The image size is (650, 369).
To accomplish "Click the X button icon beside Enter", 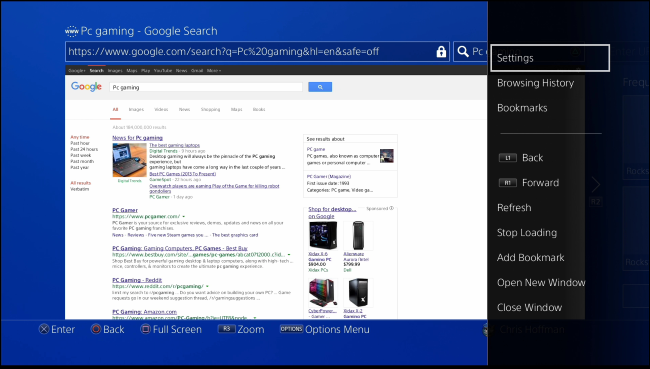I will coord(44,329).
